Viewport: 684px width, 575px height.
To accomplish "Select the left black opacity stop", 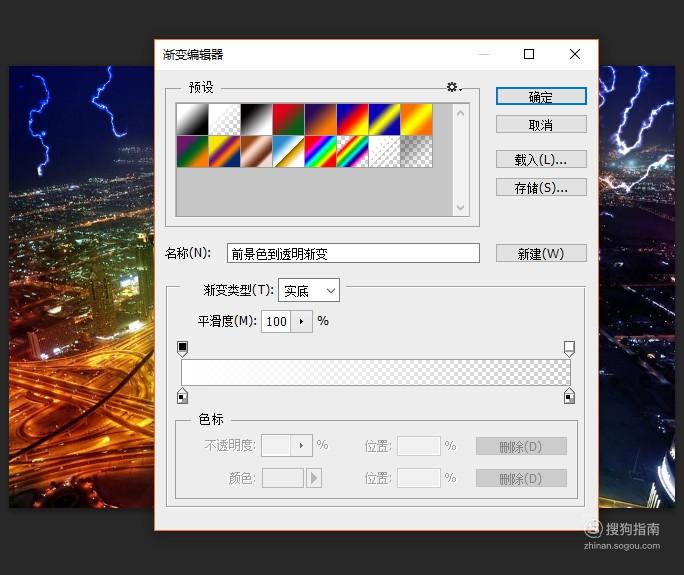I will point(182,349).
